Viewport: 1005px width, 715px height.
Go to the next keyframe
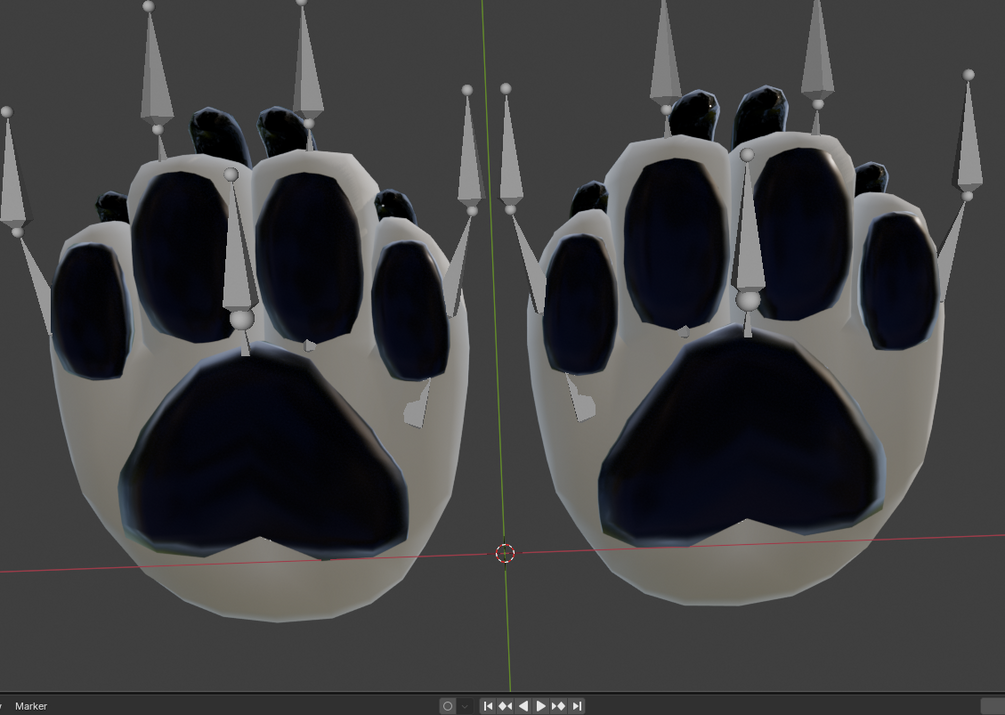tap(559, 706)
